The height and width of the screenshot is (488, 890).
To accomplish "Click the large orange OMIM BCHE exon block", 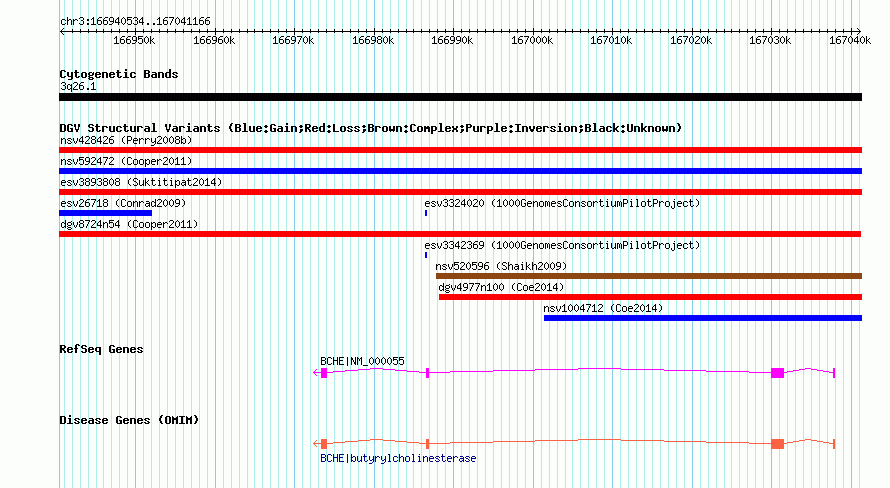I will [x=778, y=444].
